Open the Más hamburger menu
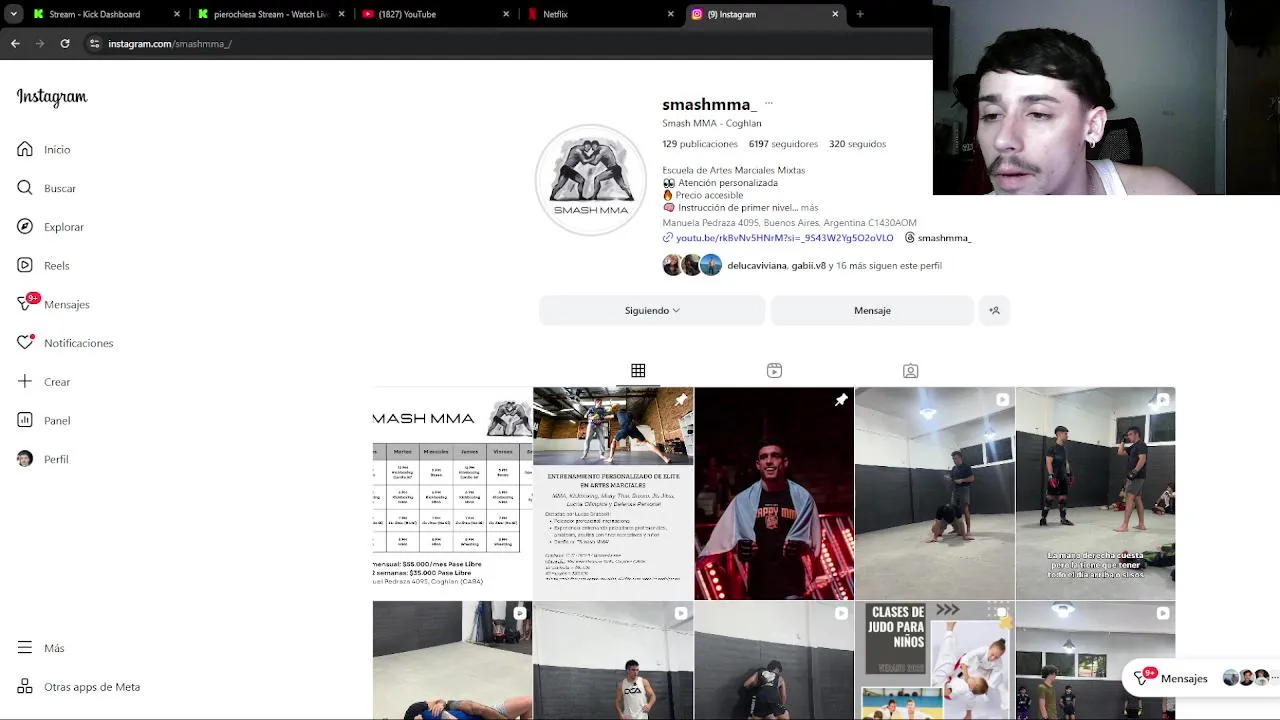Image resolution: width=1280 pixels, height=720 pixels. (25, 648)
